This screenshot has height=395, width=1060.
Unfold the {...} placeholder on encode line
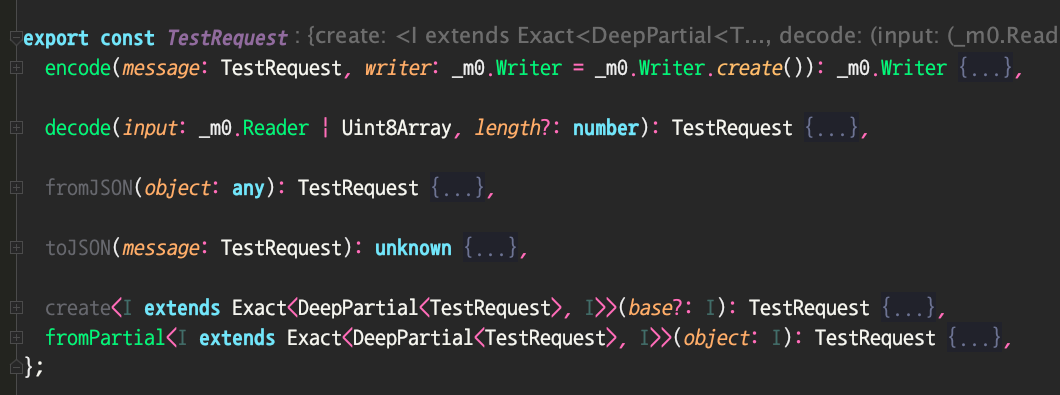(x=985, y=68)
